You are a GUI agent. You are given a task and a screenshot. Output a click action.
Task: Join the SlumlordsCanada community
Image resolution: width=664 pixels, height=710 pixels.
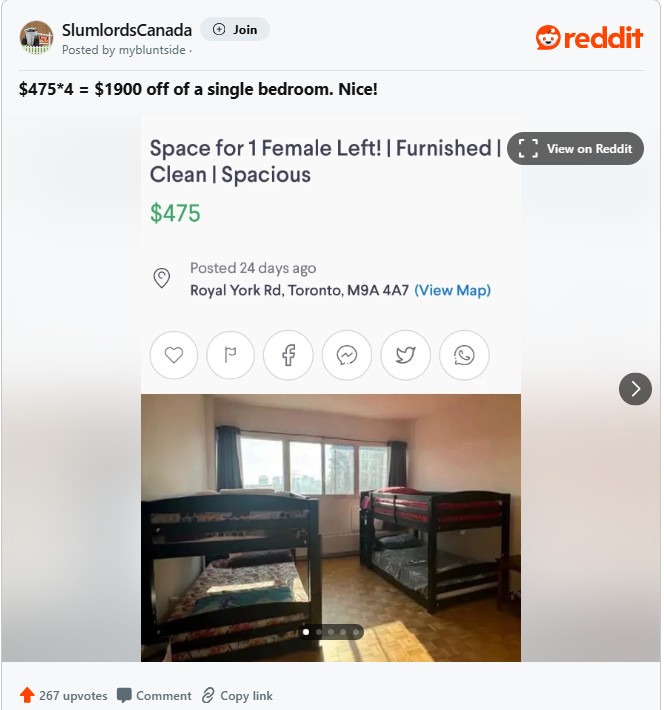tap(235, 29)
